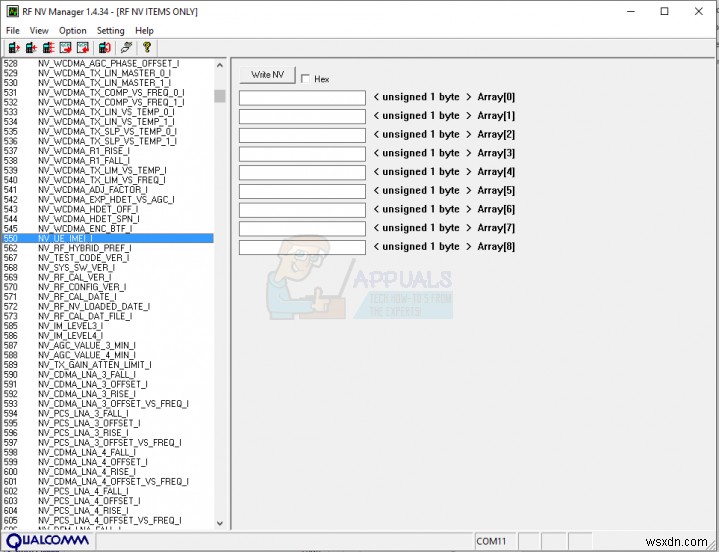Select NV_AGC_VALUE_3_MIN_I row

108,345
